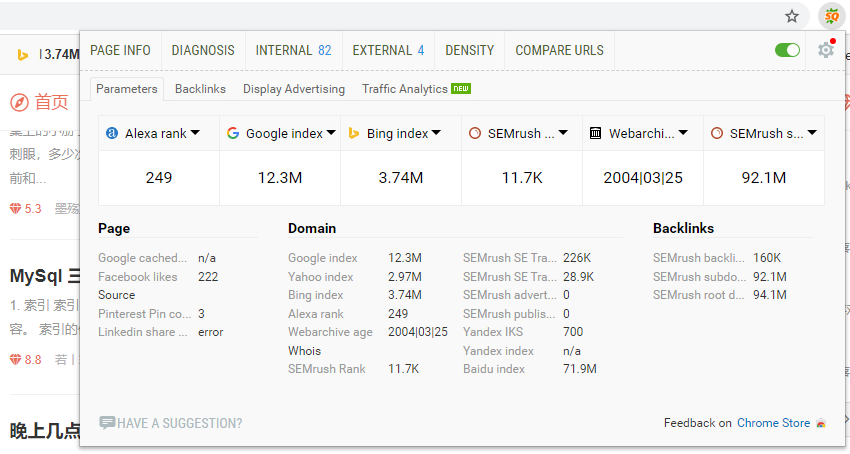The image size is (850, 454).
Task: Switch to the Backlinks tab
Action: click(200, 89)
